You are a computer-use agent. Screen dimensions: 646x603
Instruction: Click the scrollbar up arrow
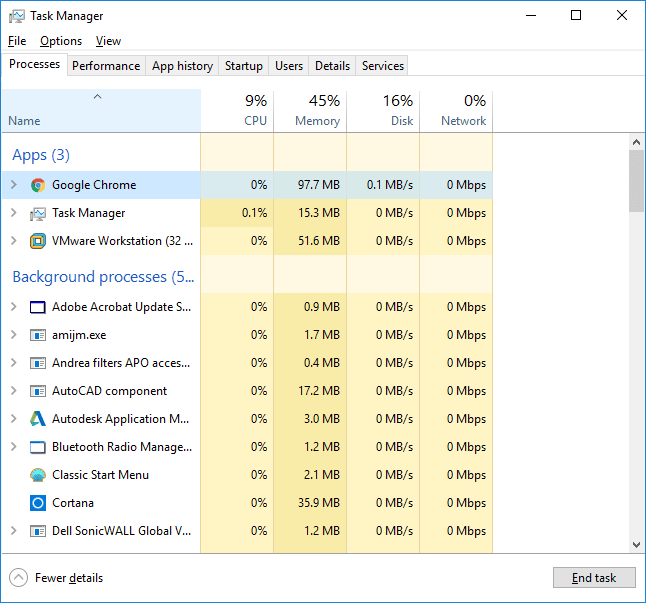[637, 143]
